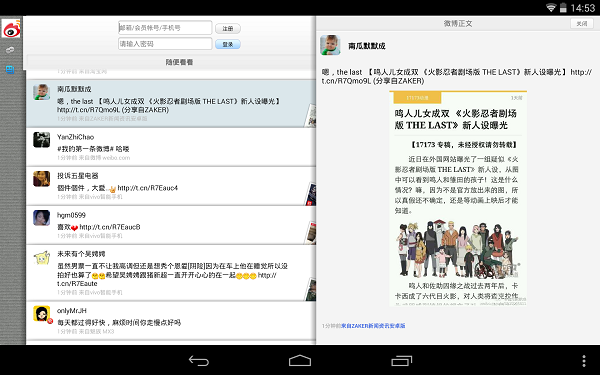The height and width of the screenshot is (375, 600).
Task: Tap the Weibo logo icon in sidebar
Action: point(11,29)
